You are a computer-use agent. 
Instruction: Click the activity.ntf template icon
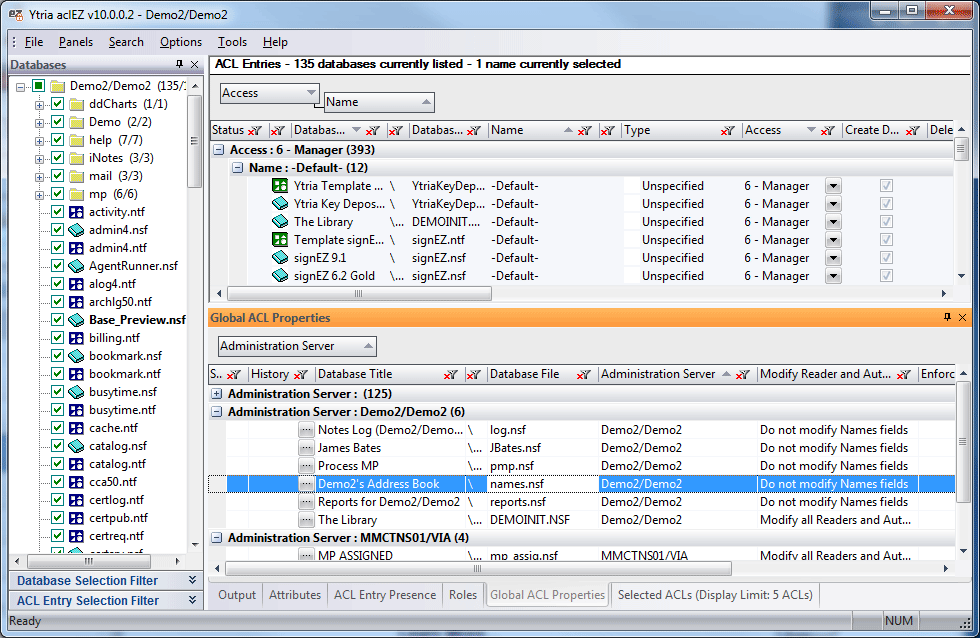[x=76, y=212]
